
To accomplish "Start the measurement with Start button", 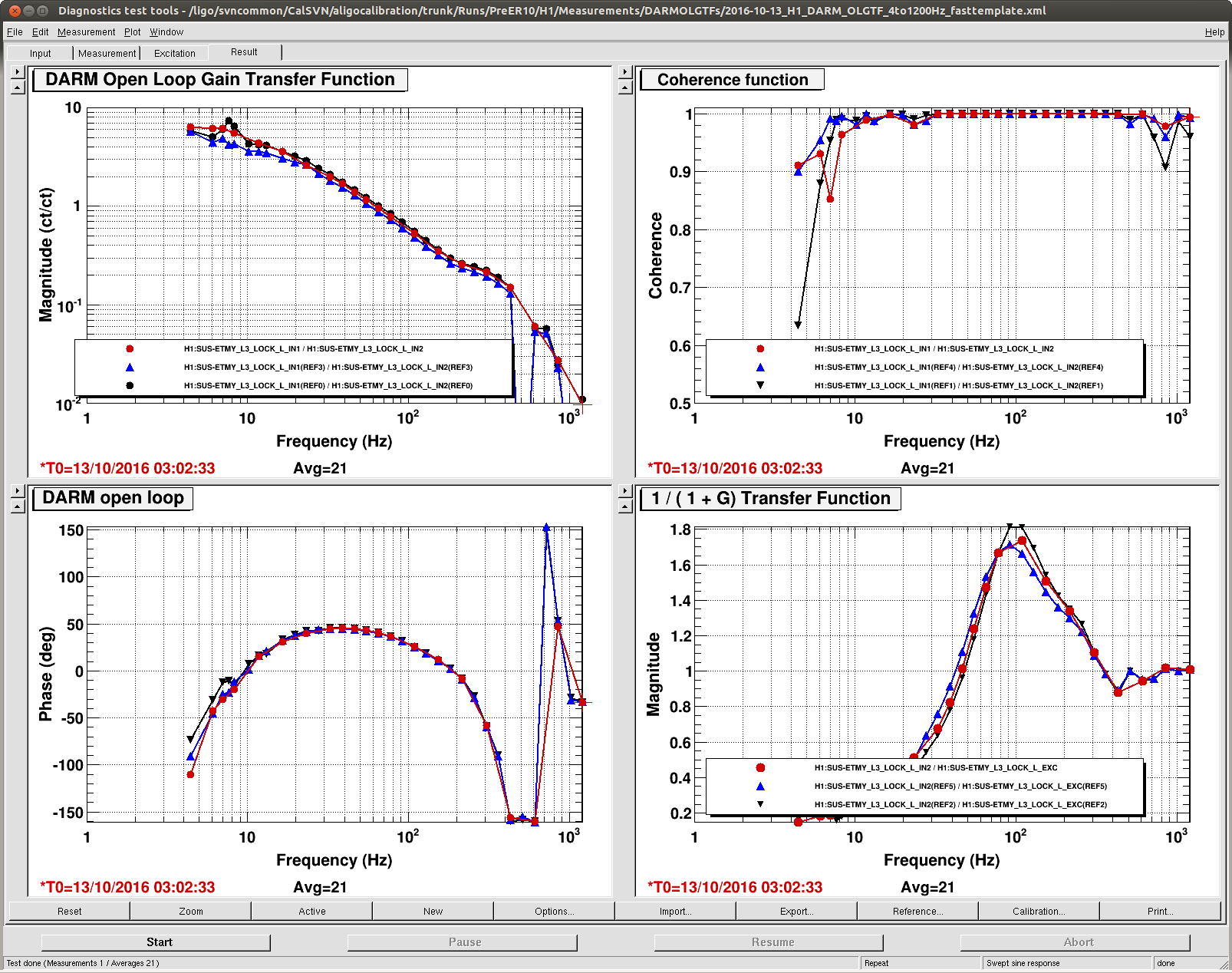I will click(156, 942).
